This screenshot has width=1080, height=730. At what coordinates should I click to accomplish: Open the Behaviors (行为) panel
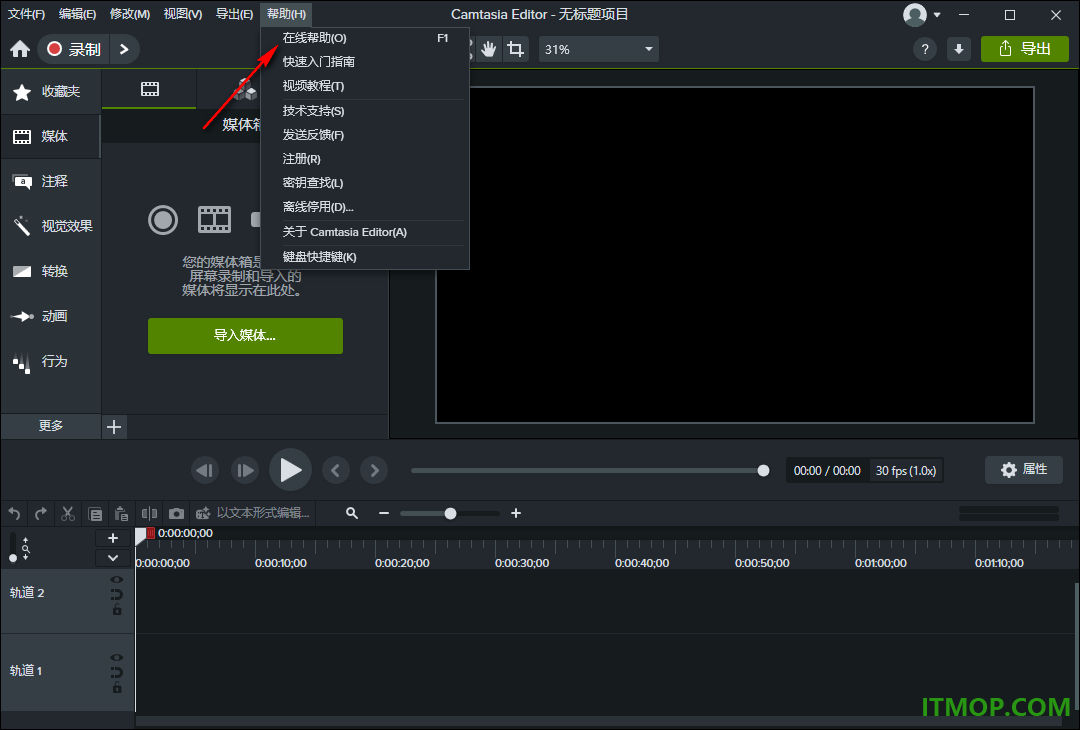51,362
